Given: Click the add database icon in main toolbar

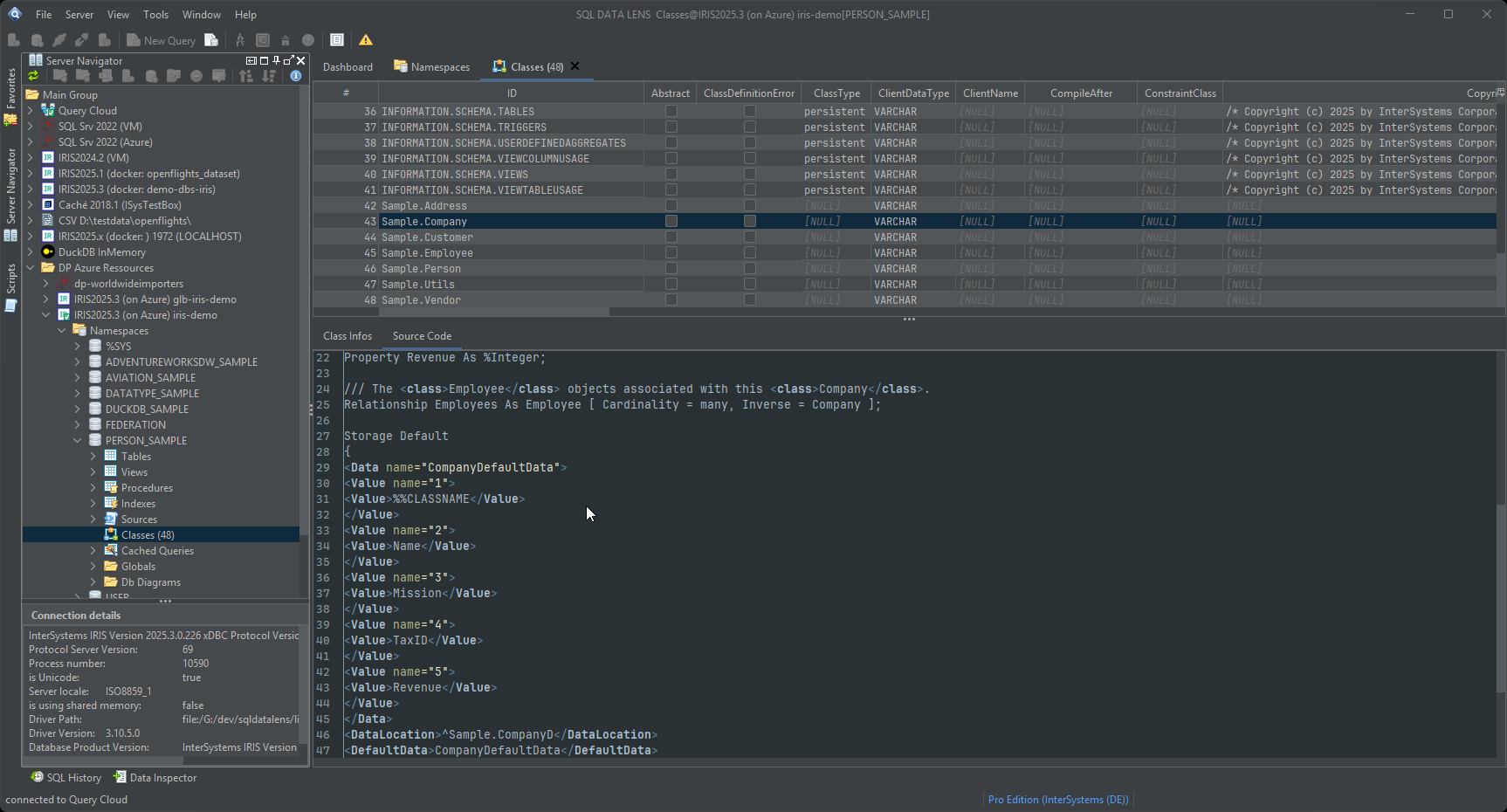Looking at the screenshot, I should (x=37, y=40).
